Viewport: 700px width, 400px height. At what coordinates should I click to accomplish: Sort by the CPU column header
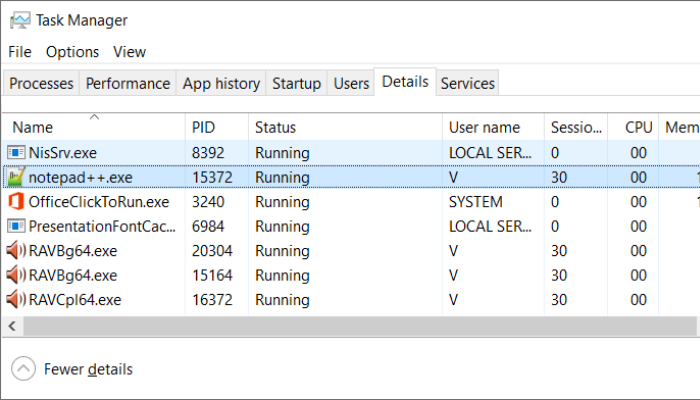click(x=633, y=127)
